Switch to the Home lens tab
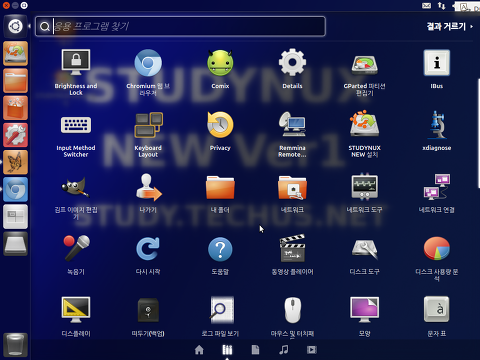Image resolution: width=480 pixels, height=360 pixels. tap(199, 350)
